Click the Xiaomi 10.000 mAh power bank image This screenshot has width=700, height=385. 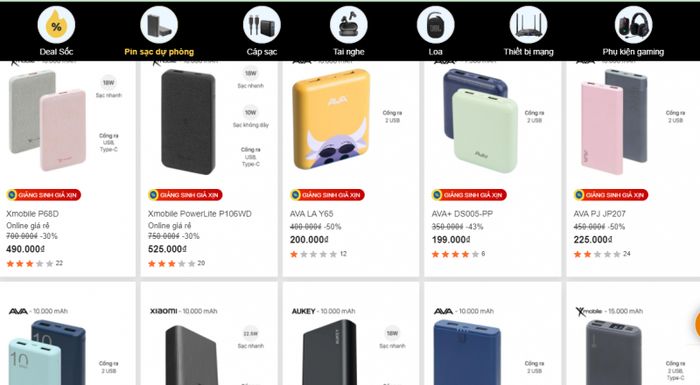pos(191,355)
